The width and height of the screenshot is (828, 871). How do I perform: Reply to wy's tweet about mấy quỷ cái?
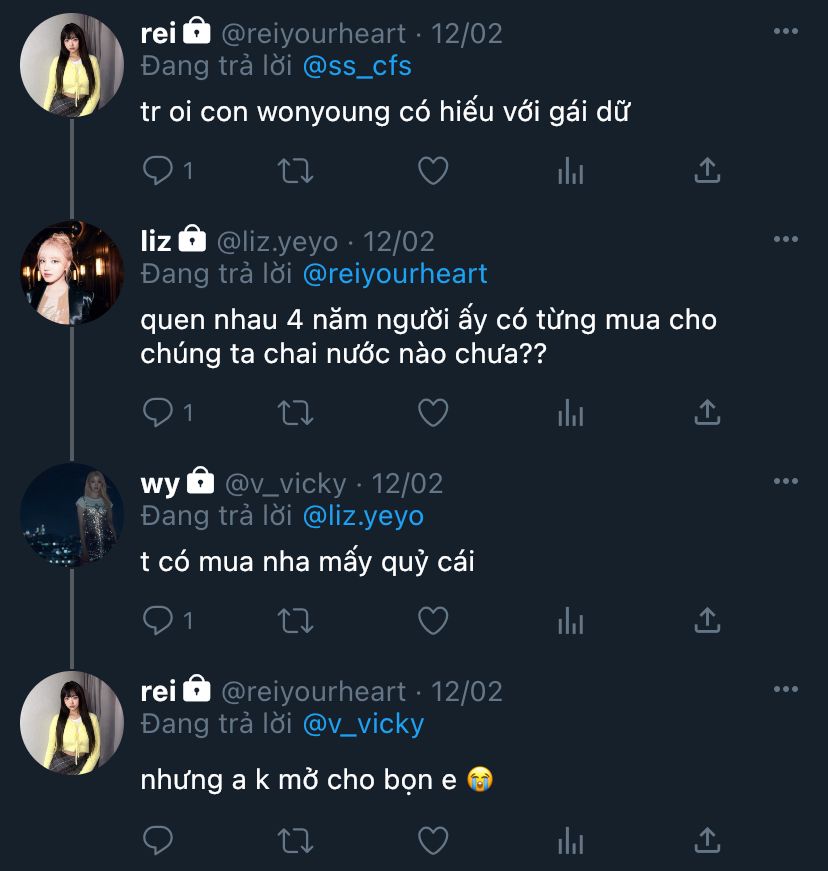158,621
